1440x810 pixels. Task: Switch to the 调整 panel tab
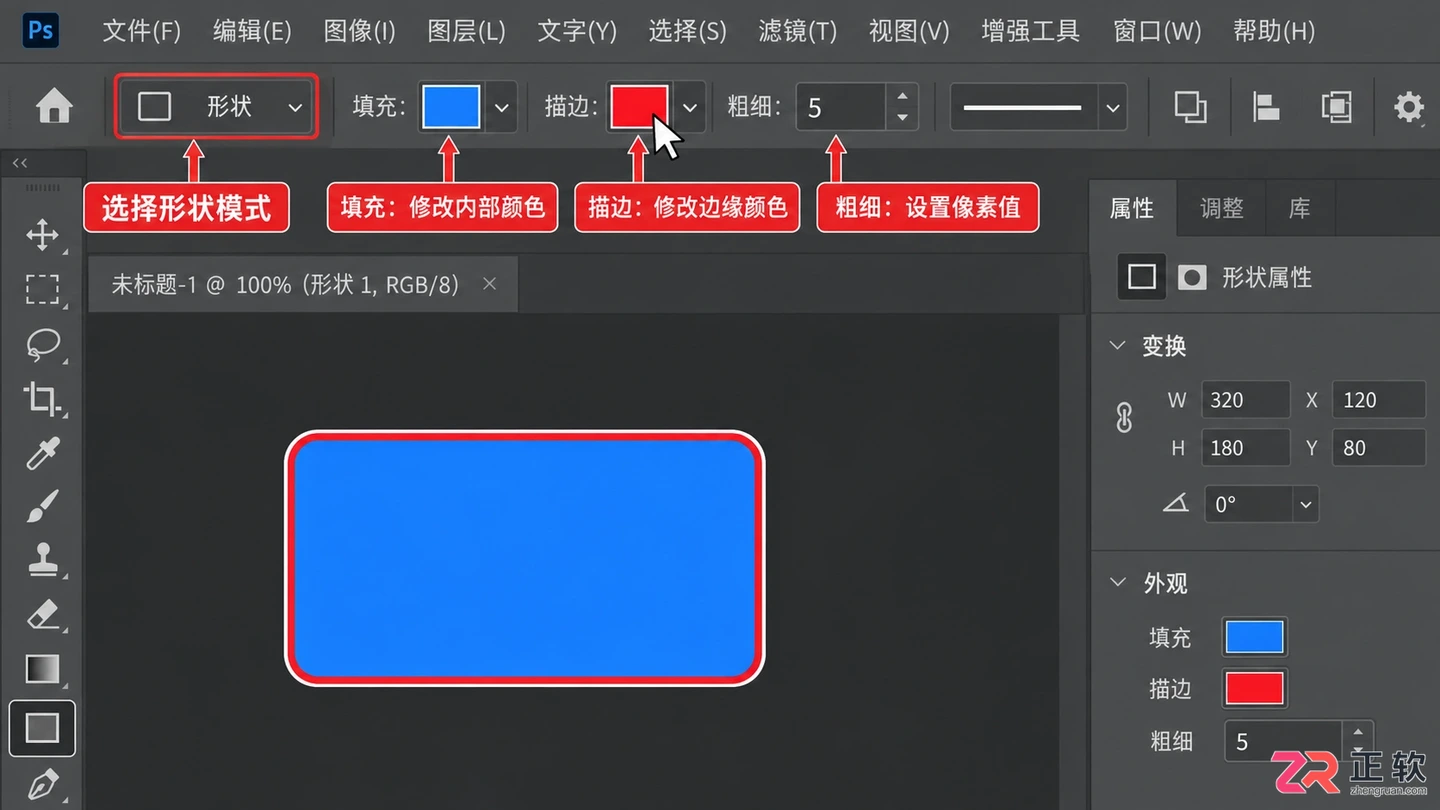click(1222, 208)
